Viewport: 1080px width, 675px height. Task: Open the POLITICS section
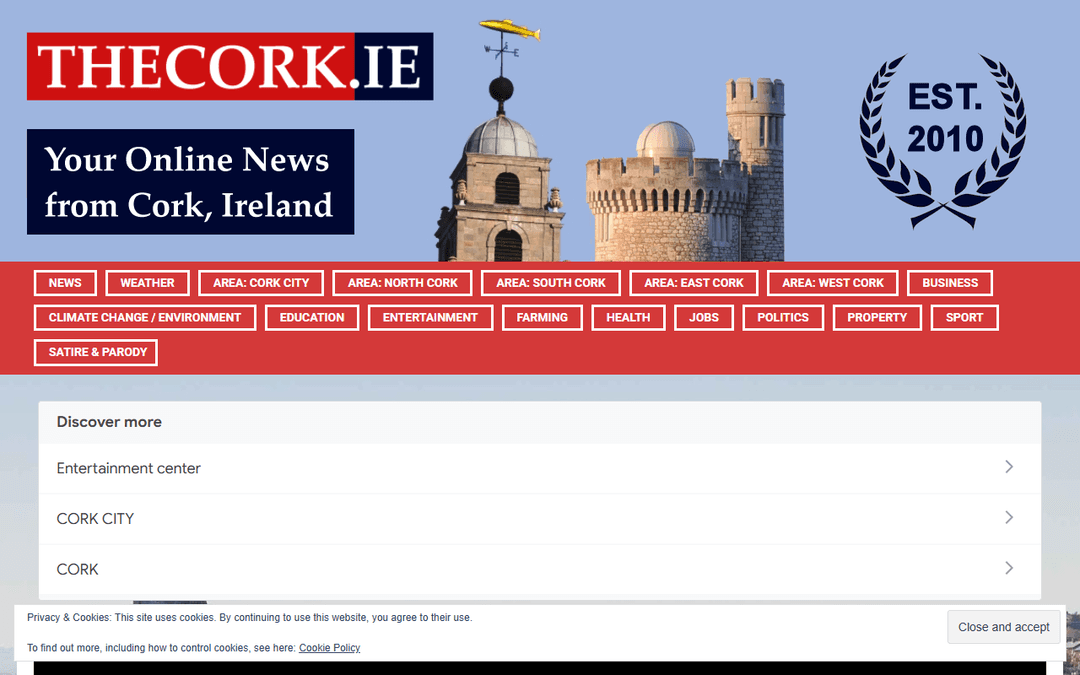click(783, 318)
